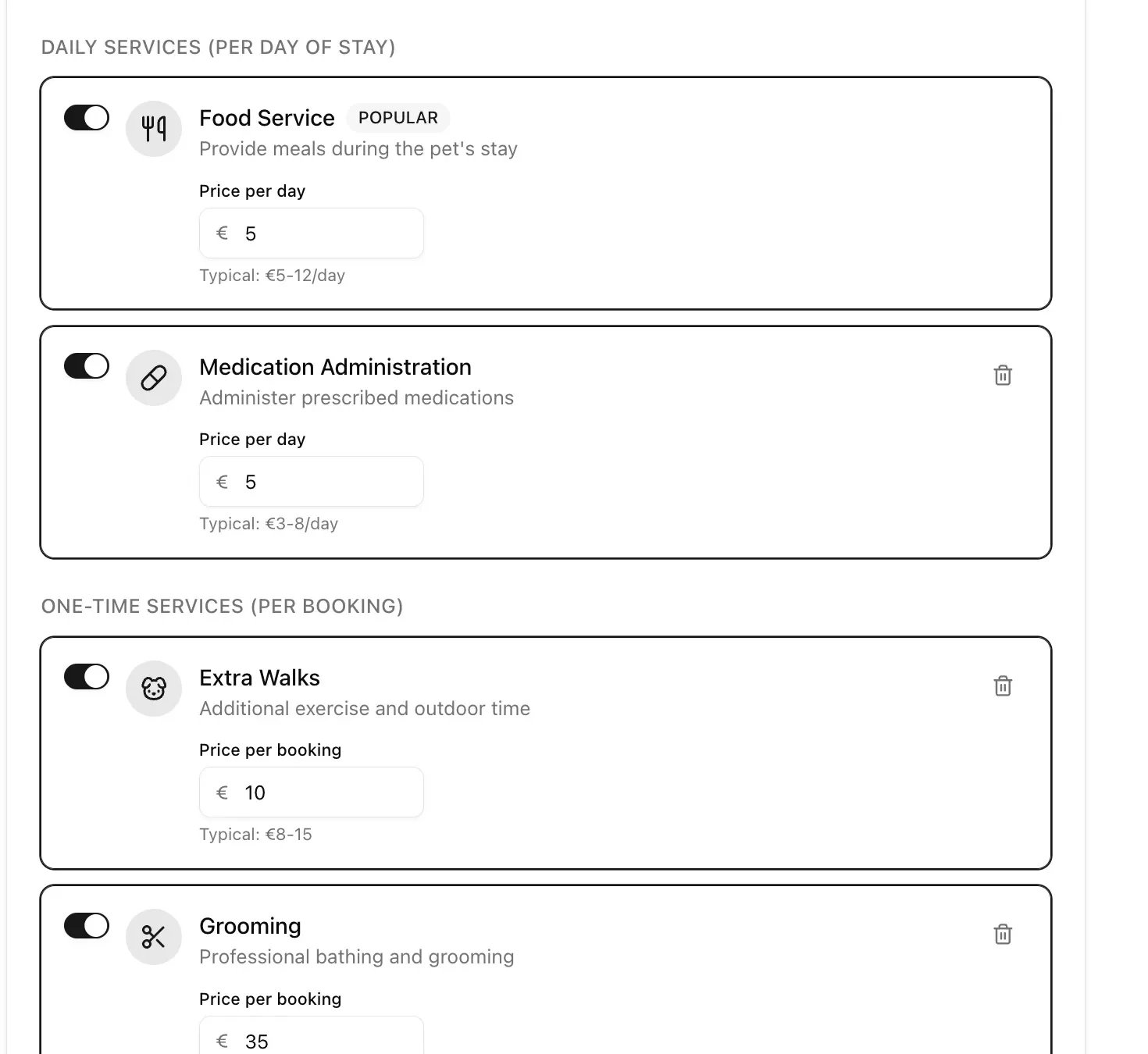Click the Medication Administration pill icon
This screenshot has height=1054, width=1148.
pos(153,377)
